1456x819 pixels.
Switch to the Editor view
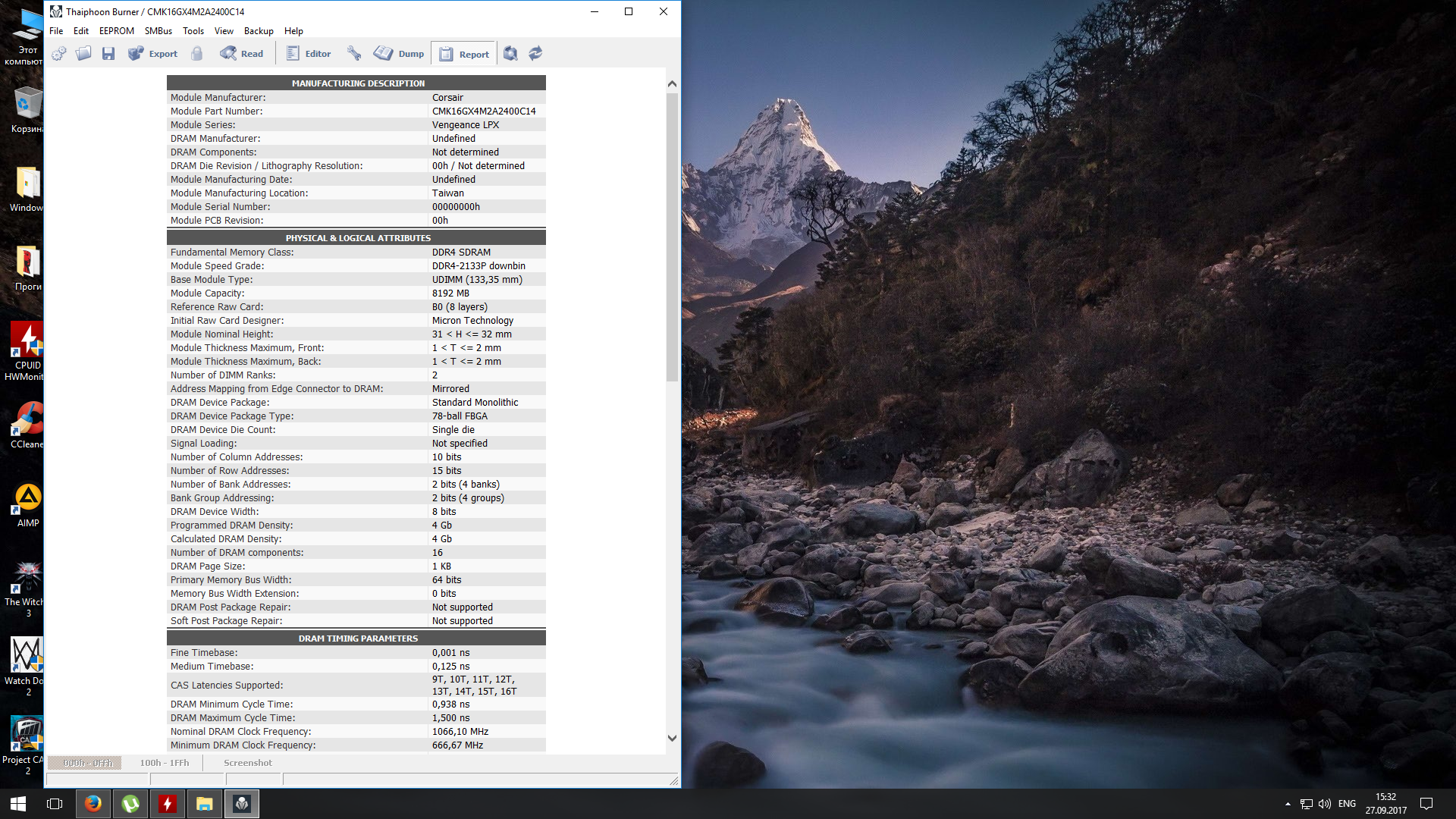coord(309,53)
